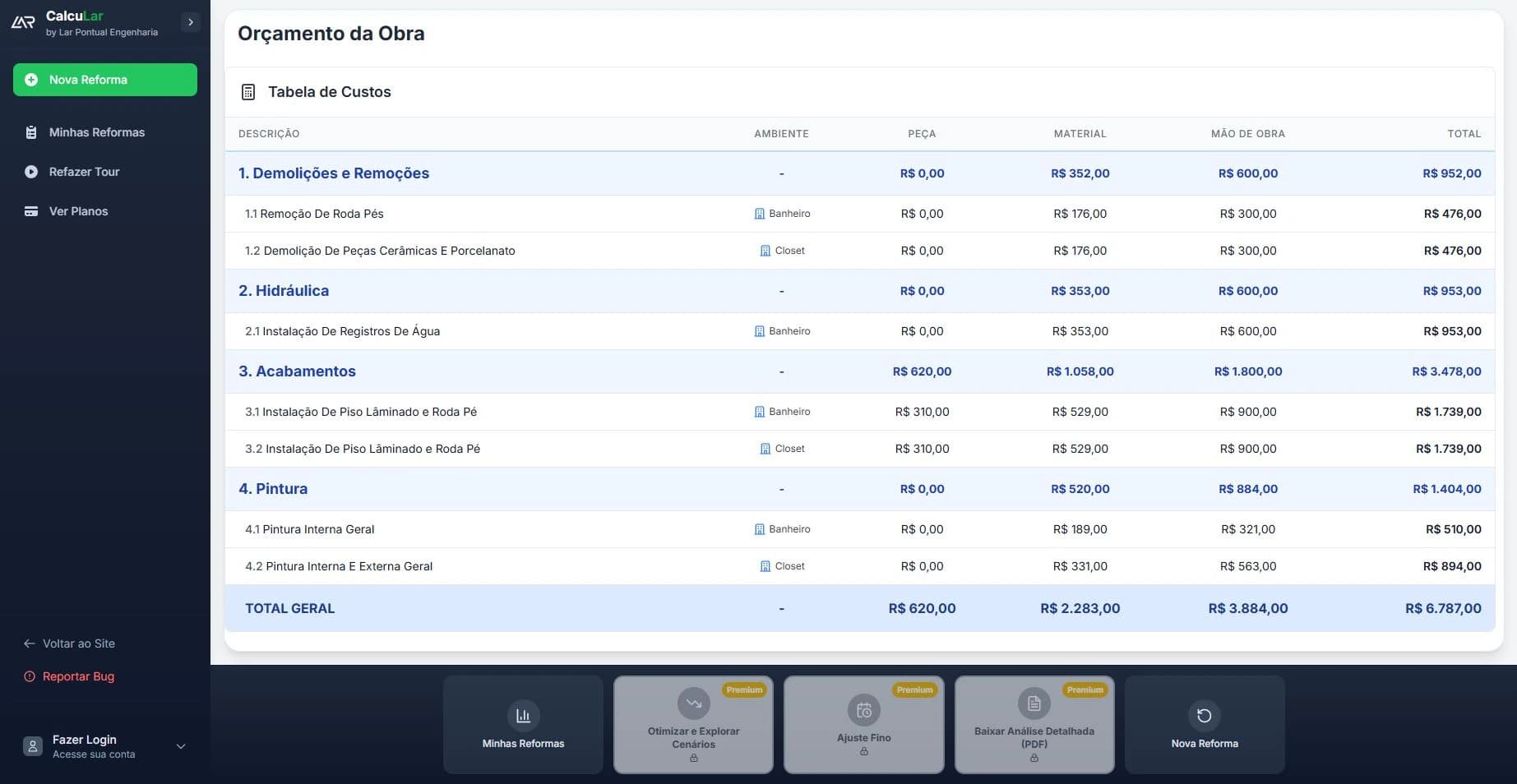The width and height of the screenshot is (1517, 784).
Task: Click the red Reportar Bug link
Action: pyautogui.click(x=78, y=676)
